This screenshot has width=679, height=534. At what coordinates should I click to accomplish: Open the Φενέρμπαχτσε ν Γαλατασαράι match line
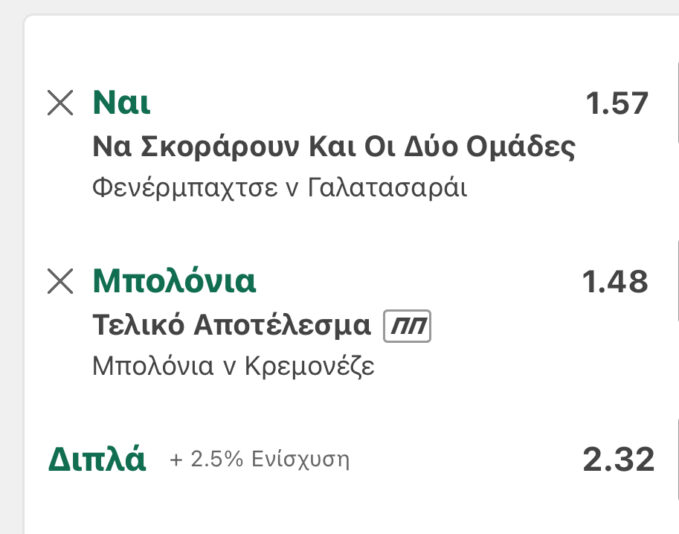point(279,187)
